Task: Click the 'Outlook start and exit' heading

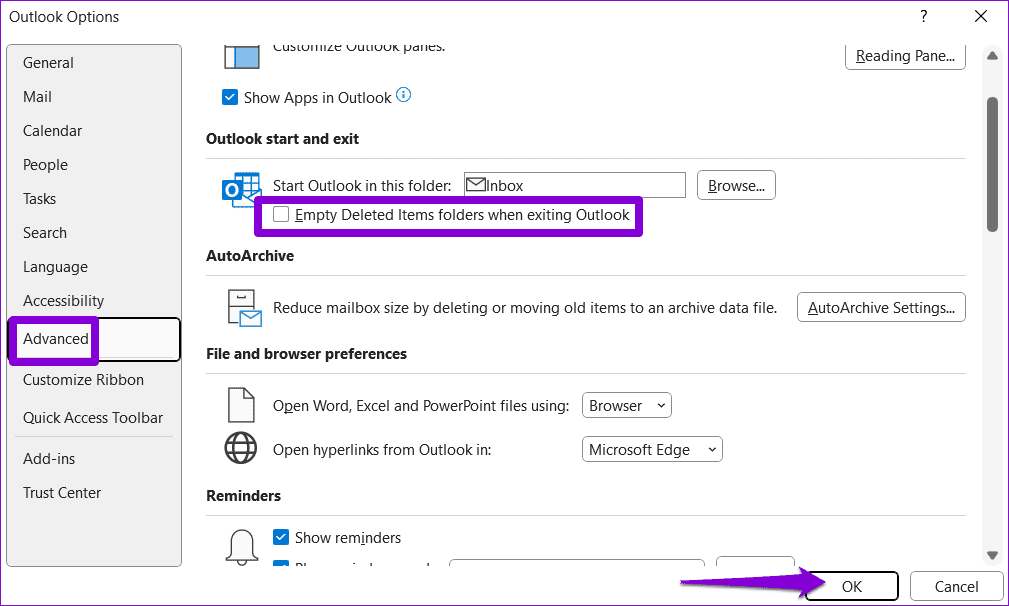Action: coord(282,139)
